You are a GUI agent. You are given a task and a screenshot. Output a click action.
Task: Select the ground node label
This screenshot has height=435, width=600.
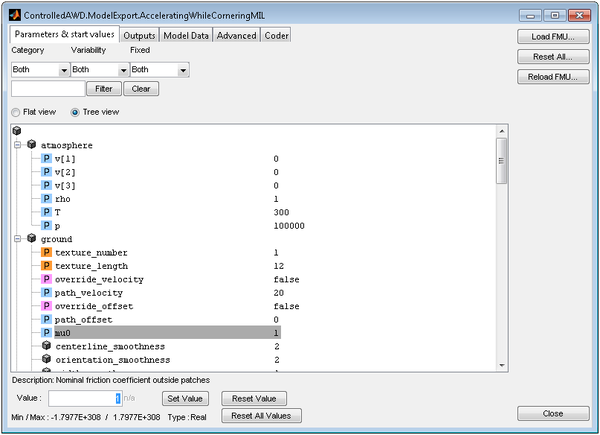pyautogui.click(x=56, y=239)
